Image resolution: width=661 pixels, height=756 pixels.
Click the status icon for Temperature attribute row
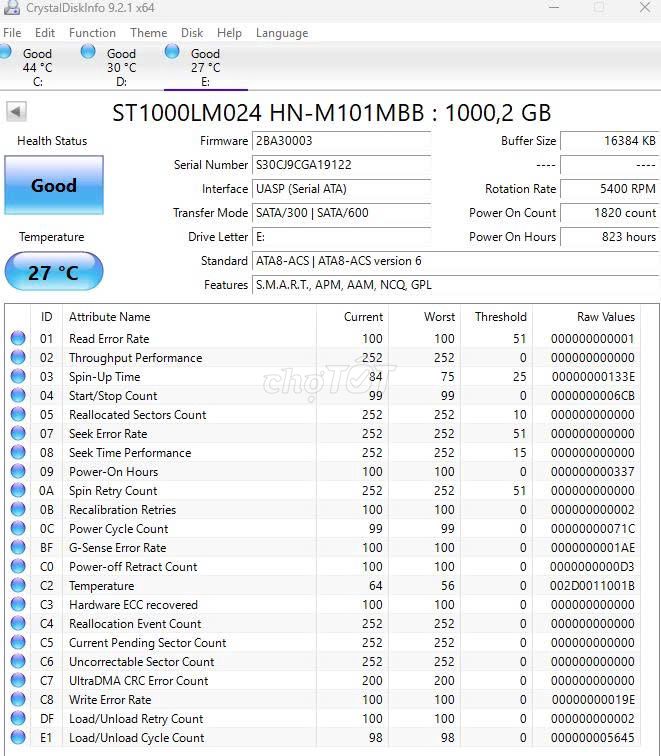click(18, 585)
